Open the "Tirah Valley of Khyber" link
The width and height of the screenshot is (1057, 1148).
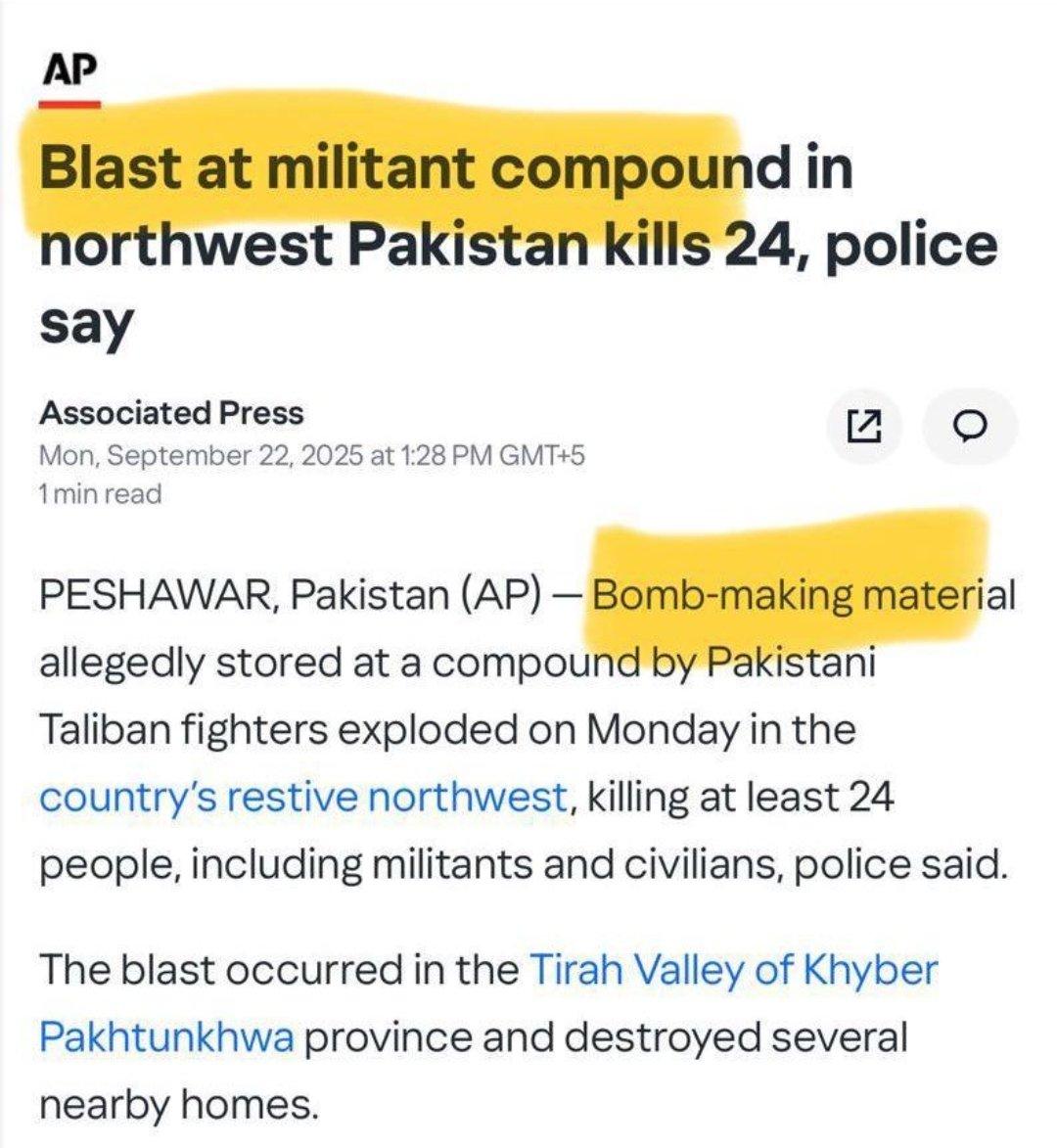pyautogui.click(x=733, y=969)
